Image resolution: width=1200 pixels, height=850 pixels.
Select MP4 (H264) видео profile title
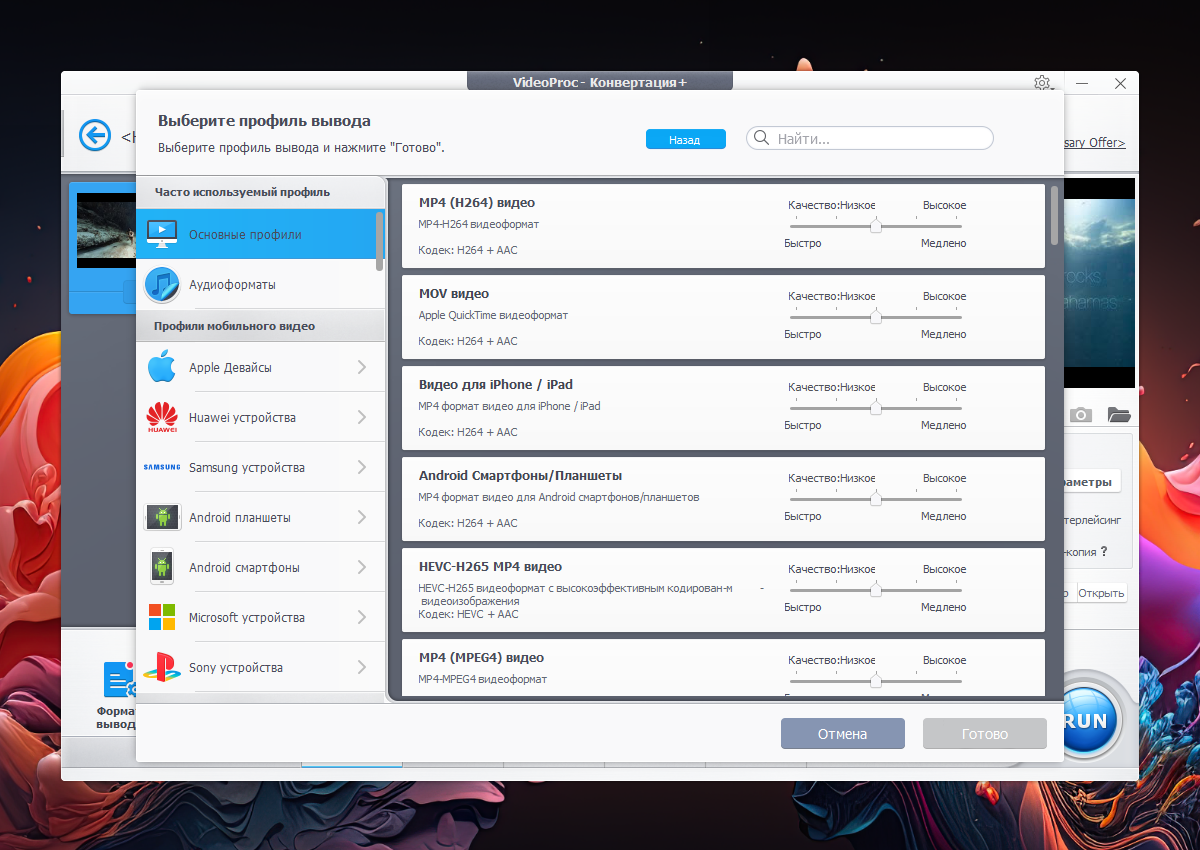tap(477, 203)
